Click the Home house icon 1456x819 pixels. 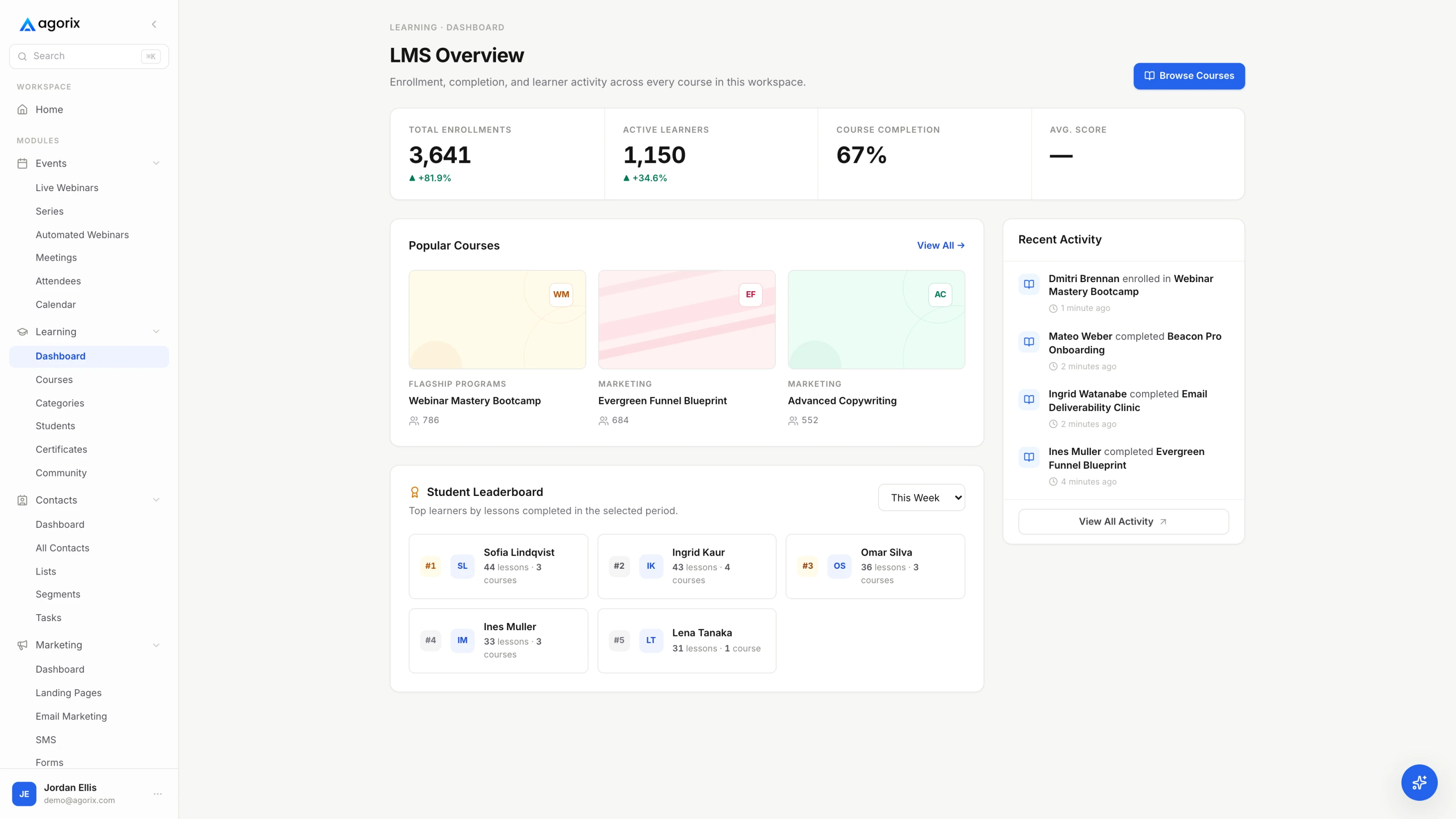tap(23, 110)
